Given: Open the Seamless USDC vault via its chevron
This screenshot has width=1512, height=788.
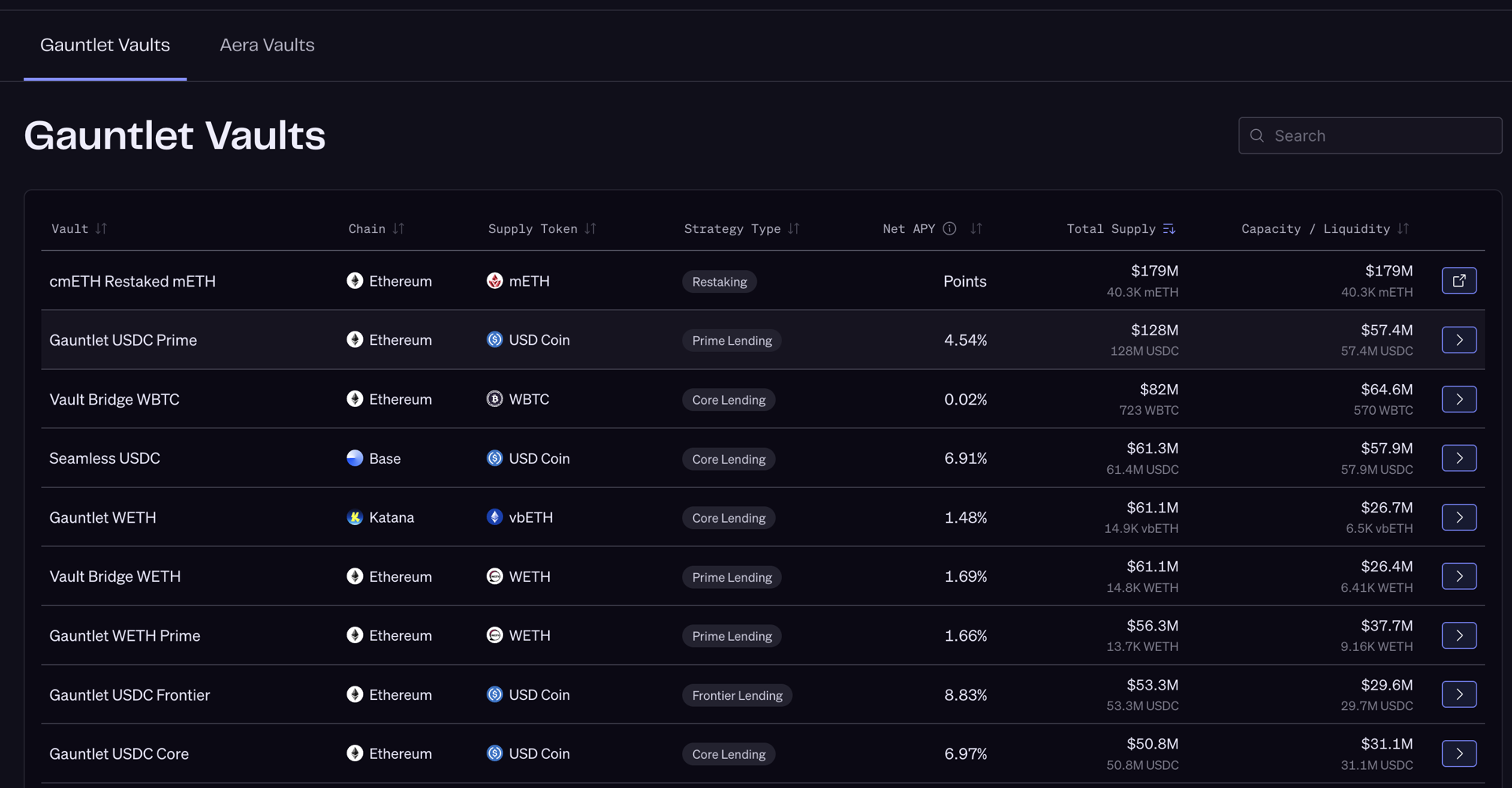Looking at the screenshot, I should tap(1459, 457).
